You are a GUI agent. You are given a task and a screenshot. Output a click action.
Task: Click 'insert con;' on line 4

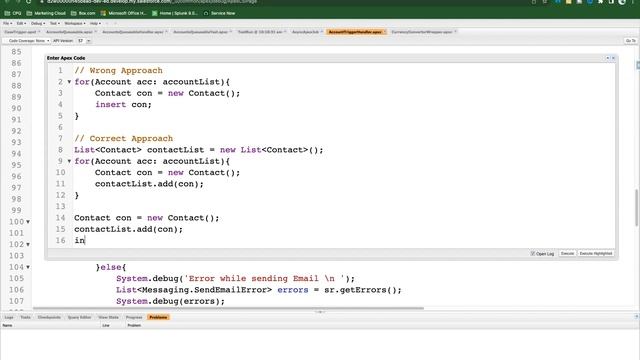(x=123, y=104)
